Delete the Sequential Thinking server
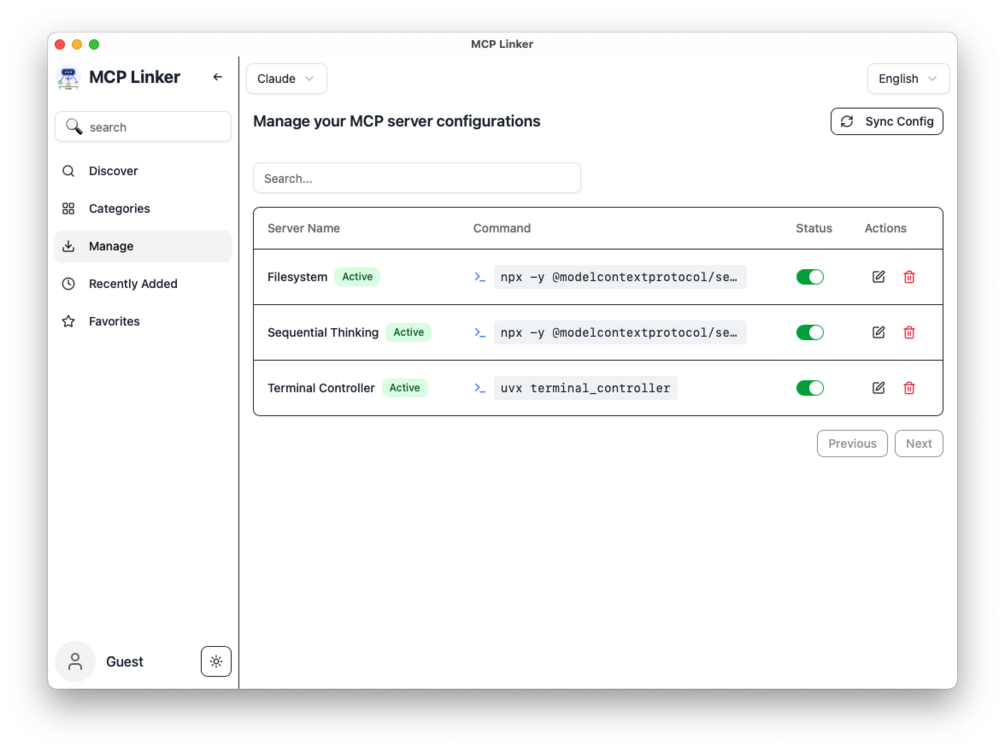 pos(909,332)
